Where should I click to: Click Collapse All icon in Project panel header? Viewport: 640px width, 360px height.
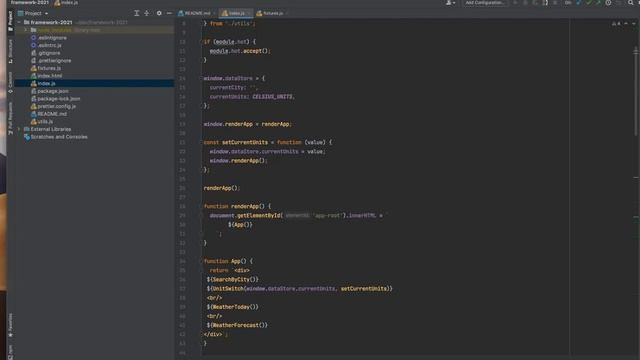coord(147,13)
